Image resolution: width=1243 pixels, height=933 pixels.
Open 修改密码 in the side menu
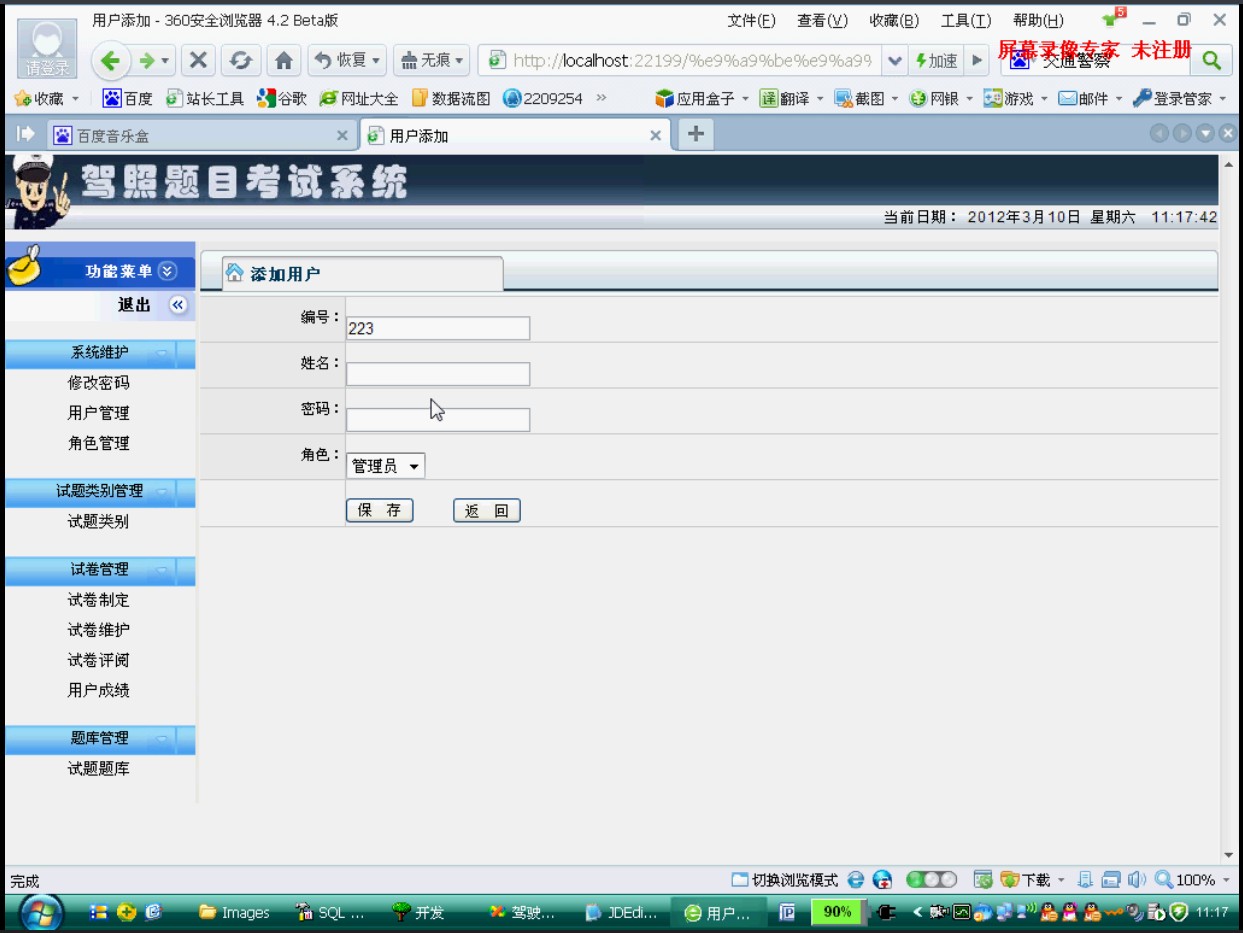[98, 383]
